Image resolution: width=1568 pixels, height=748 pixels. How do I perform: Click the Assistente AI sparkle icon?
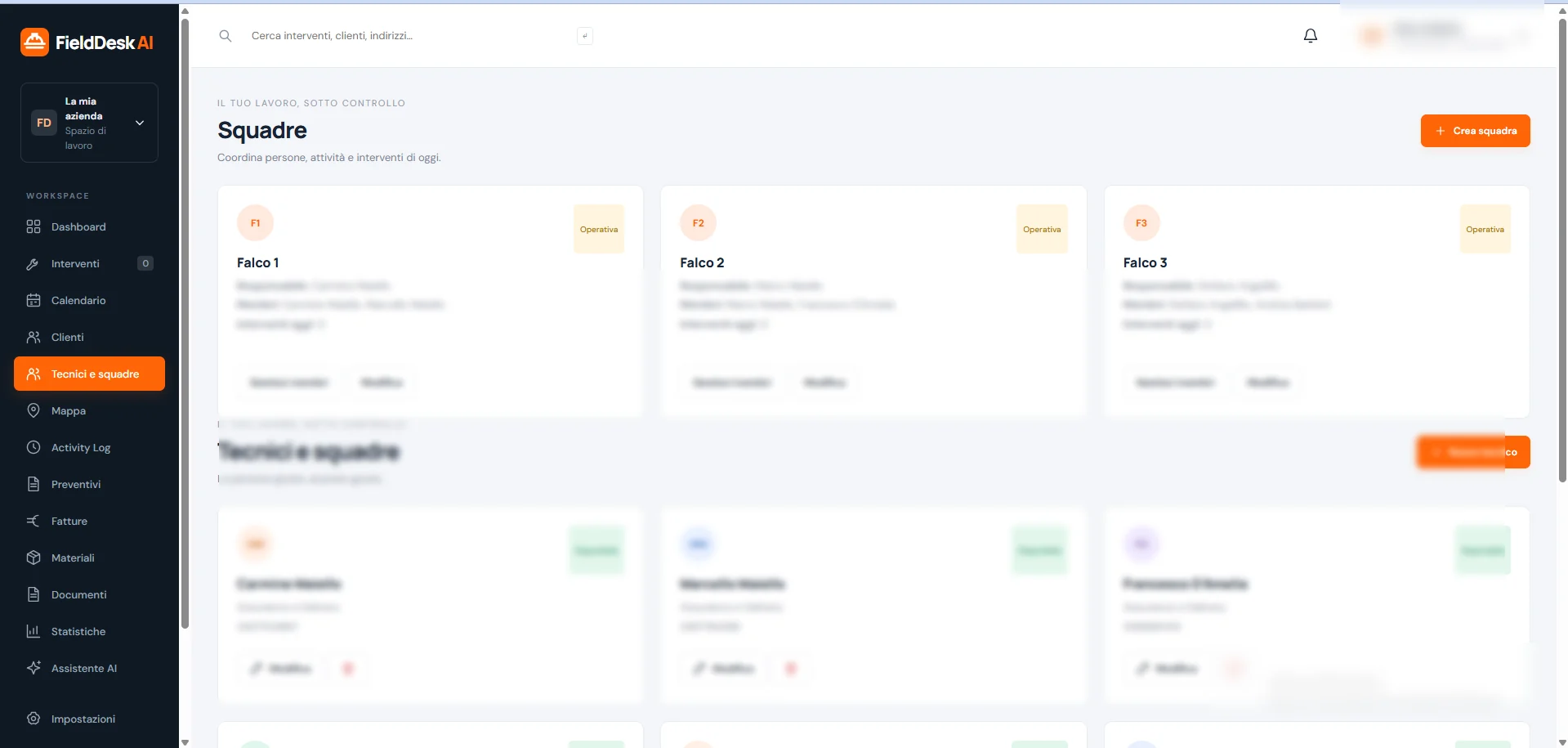(x=34, y=668)
